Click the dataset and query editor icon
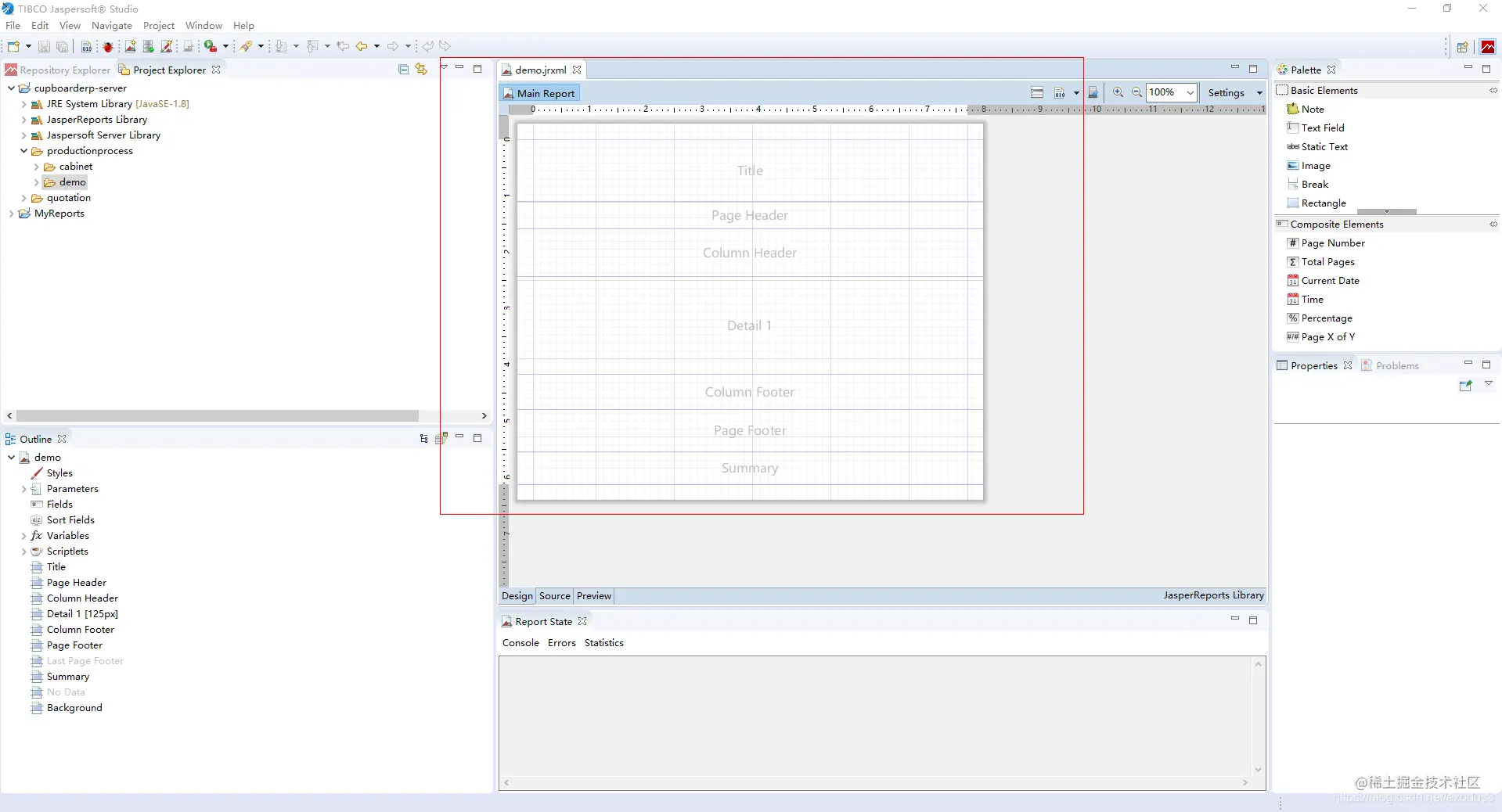 [x=1093, y=92]
